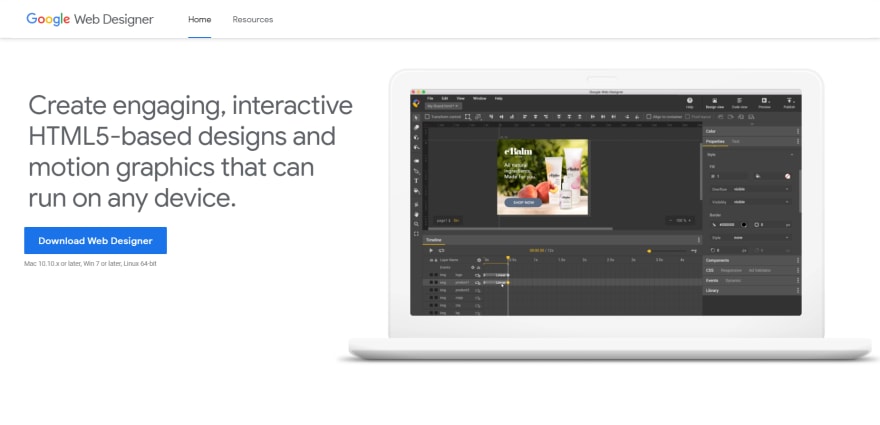The height and width of the screenshot is (425, 880).
Task: Open the Edit menu
Action: (444, 98)
